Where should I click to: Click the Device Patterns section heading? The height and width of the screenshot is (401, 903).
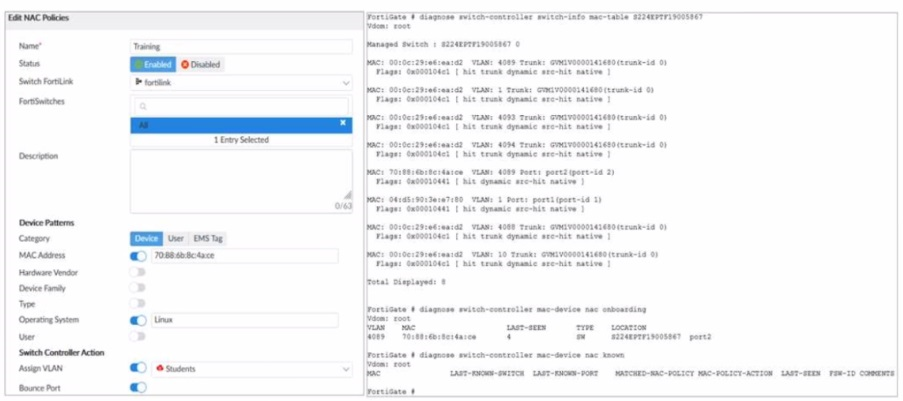click(x=47, y=222)
